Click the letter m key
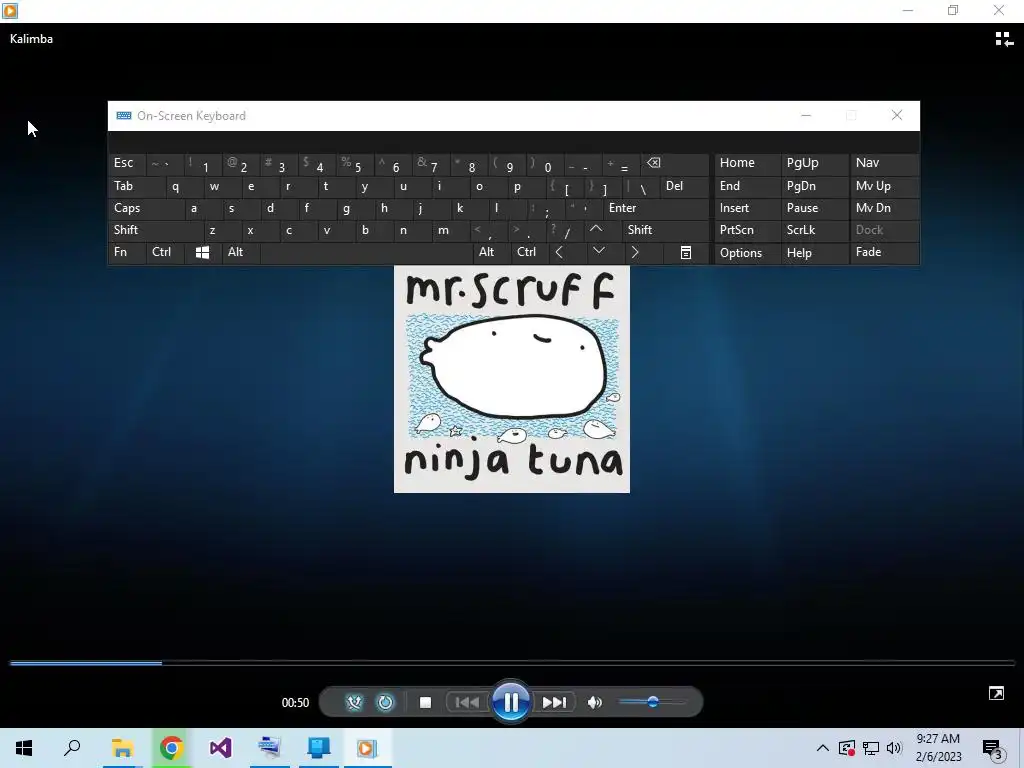Image resolution: width=1024 pixels, height=768 pixels. tap(451, 230)
